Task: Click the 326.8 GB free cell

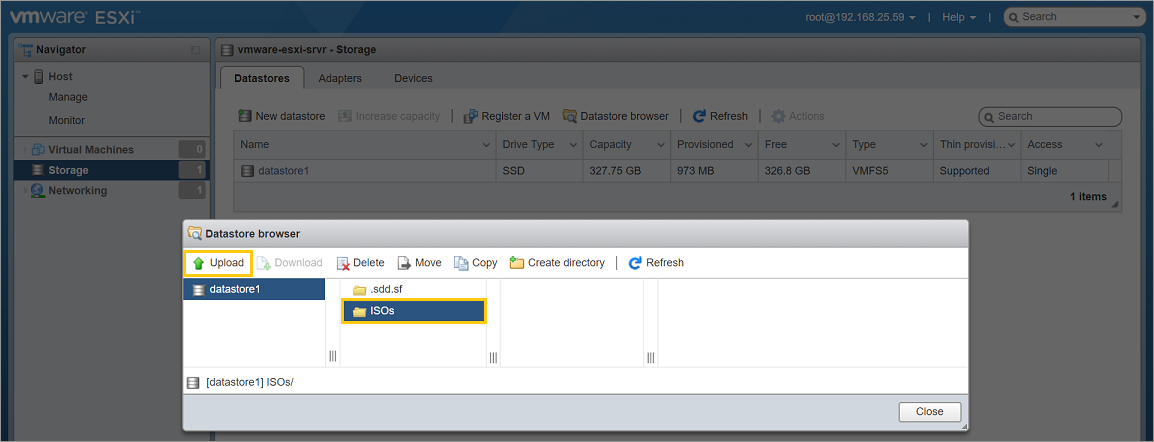Action: 801,171
